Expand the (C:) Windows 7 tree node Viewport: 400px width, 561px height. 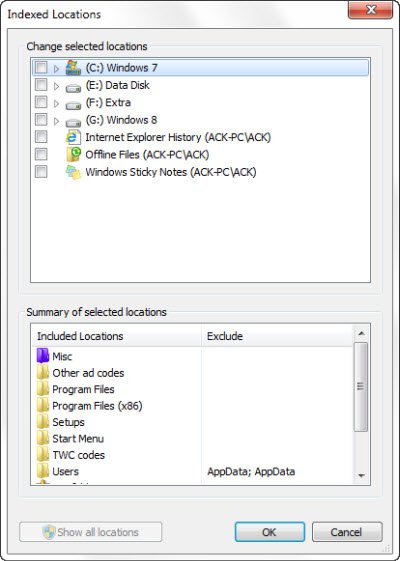pos(56,69)
